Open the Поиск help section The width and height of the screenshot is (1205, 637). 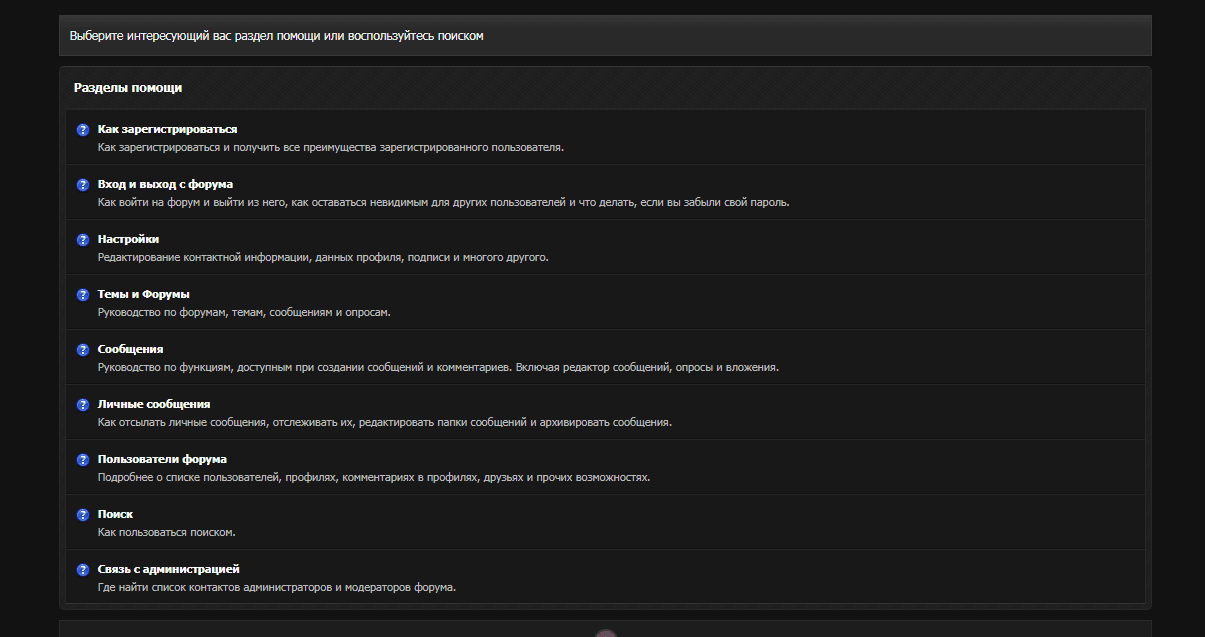(x=115, y=514)
